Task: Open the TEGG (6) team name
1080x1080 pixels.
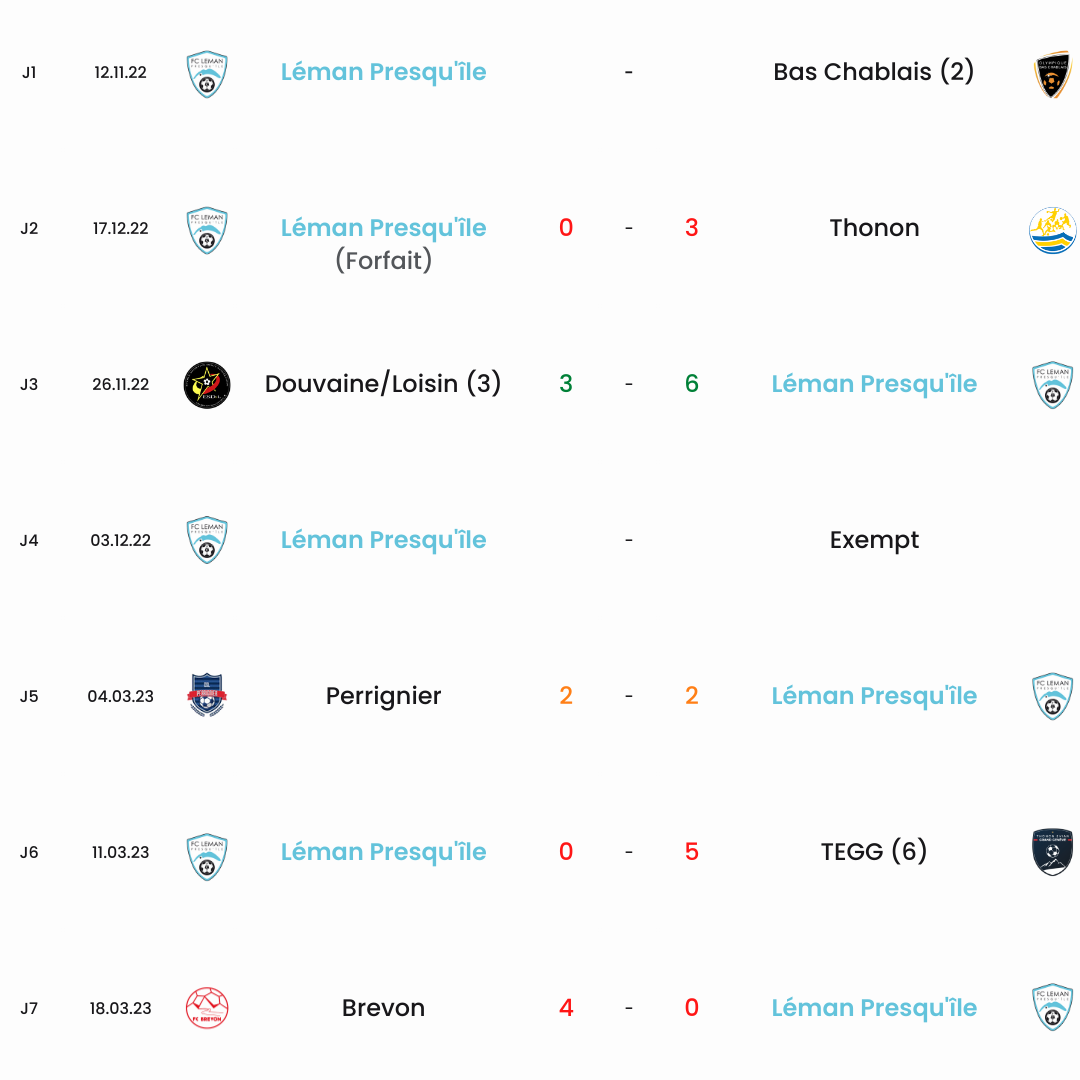Action: point(874,852)
